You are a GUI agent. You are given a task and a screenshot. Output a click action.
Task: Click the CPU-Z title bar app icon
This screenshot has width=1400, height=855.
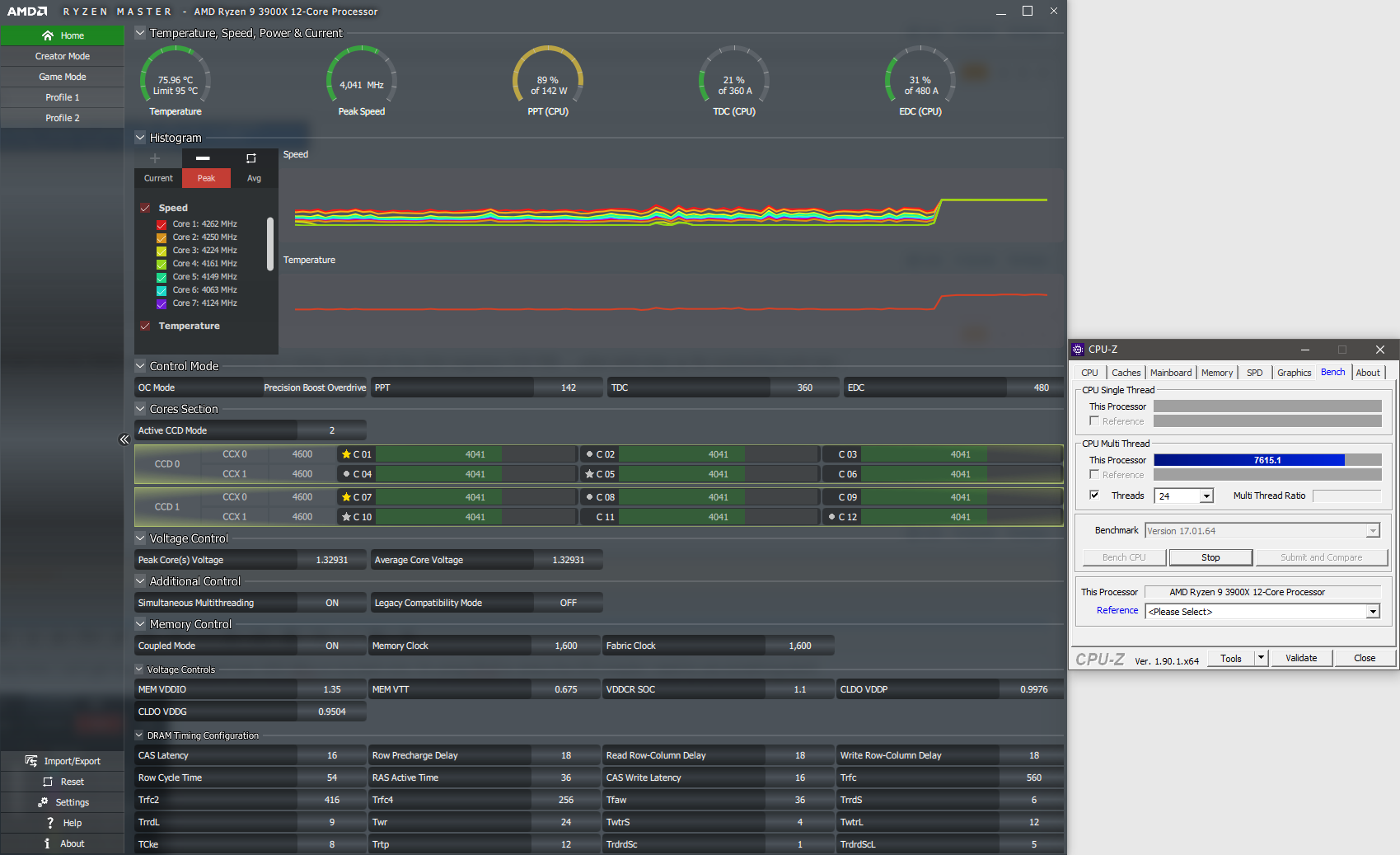[x=1078, y=350]
